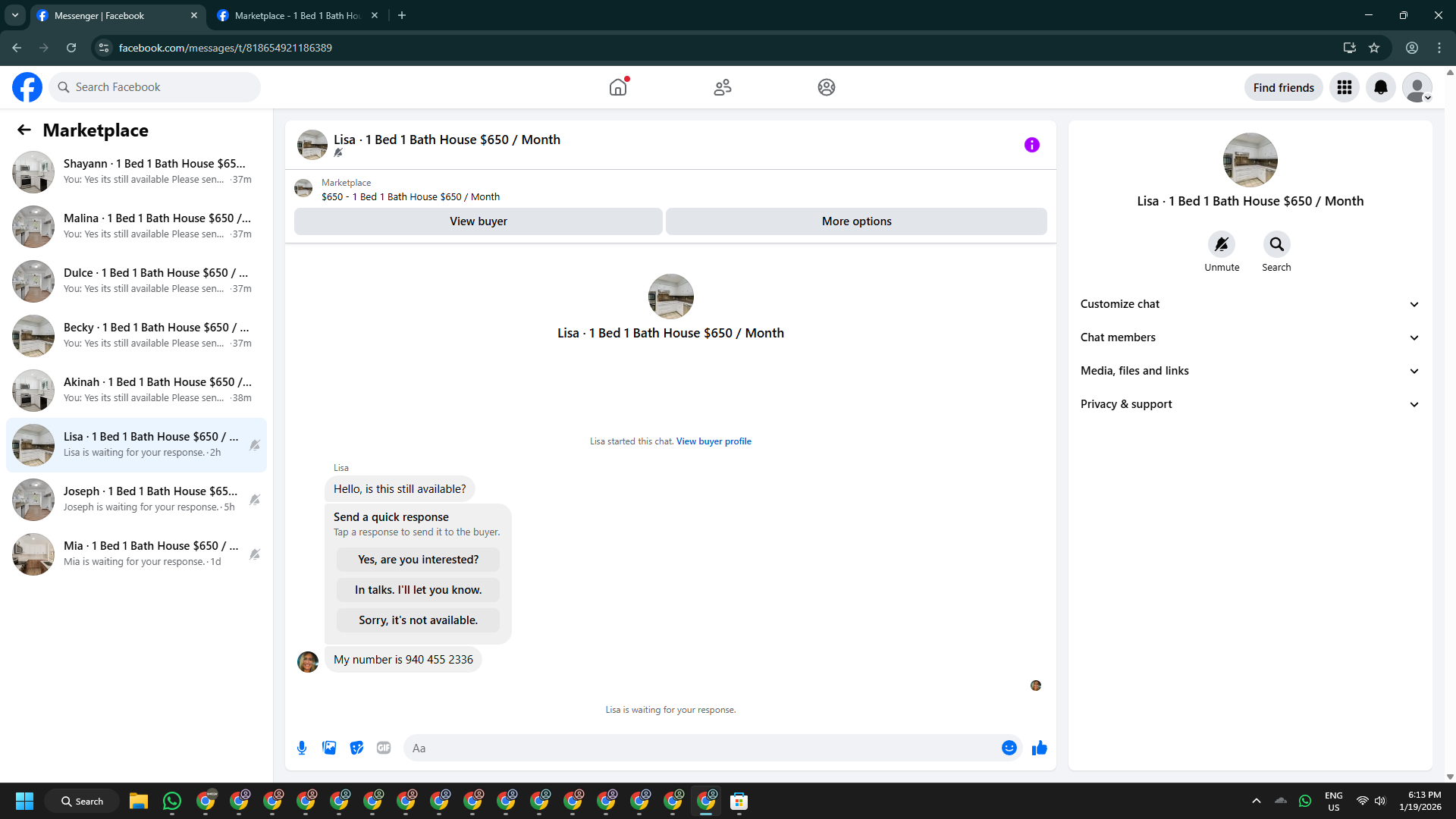This screenshot has height=819, width=1456.
Task: Open the Facebook notifications bell
Action: pos(1380,87)
